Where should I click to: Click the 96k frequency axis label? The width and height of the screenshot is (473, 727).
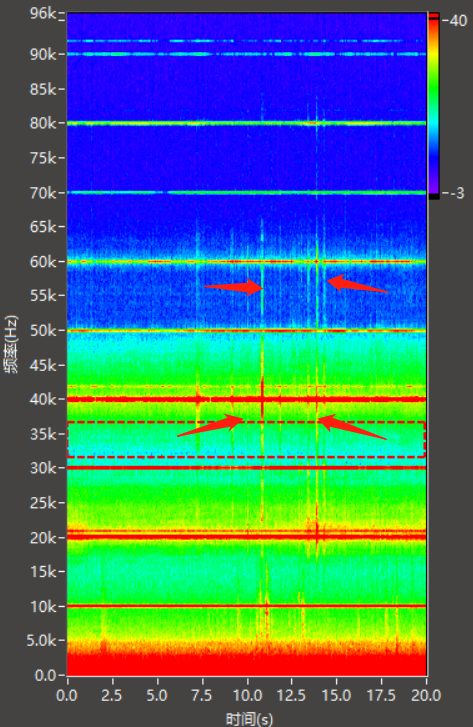43,13
